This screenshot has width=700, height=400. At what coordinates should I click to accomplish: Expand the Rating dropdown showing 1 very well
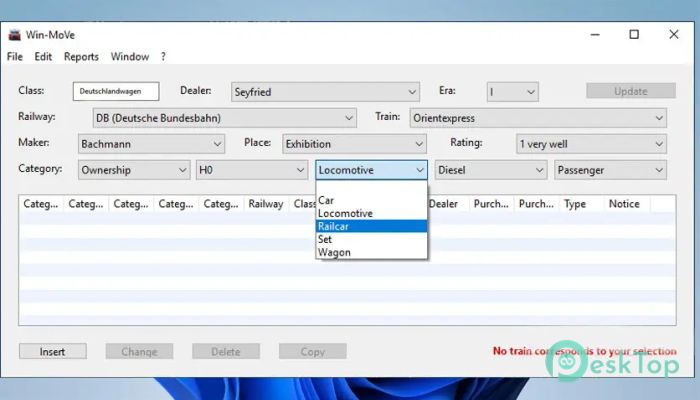[591, 144]
